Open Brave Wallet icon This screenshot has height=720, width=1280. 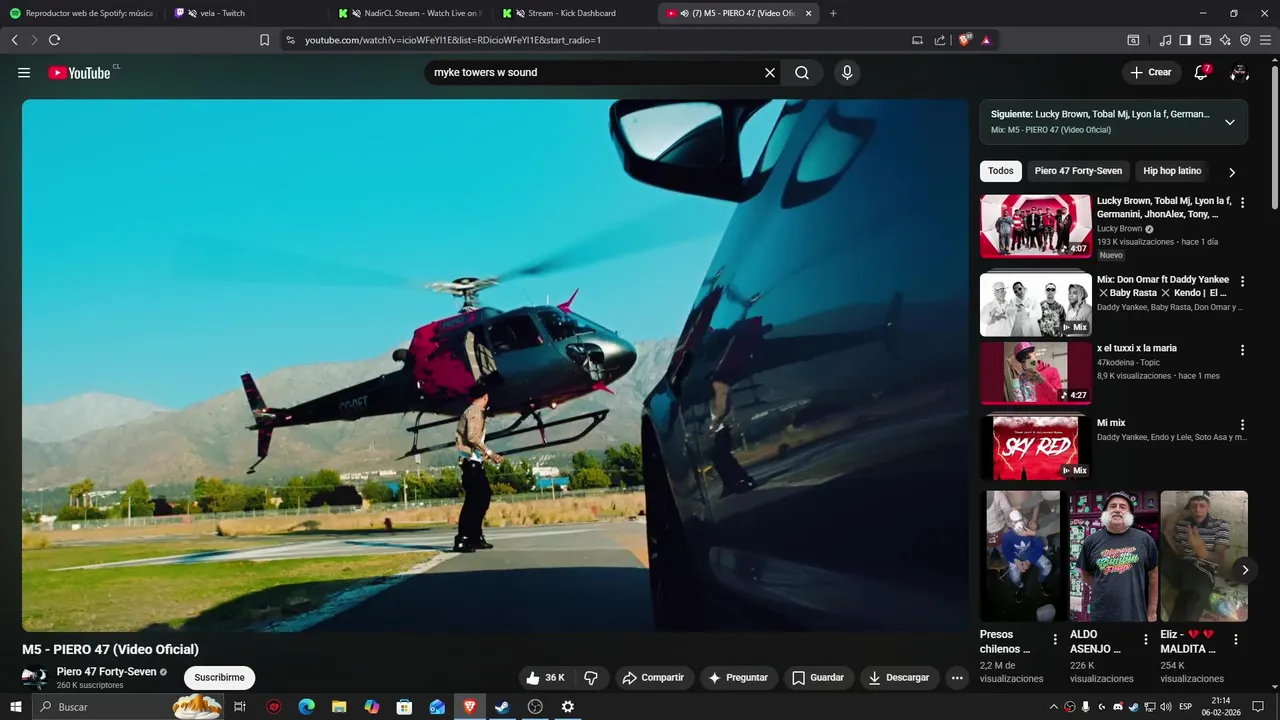(1205, 40)
